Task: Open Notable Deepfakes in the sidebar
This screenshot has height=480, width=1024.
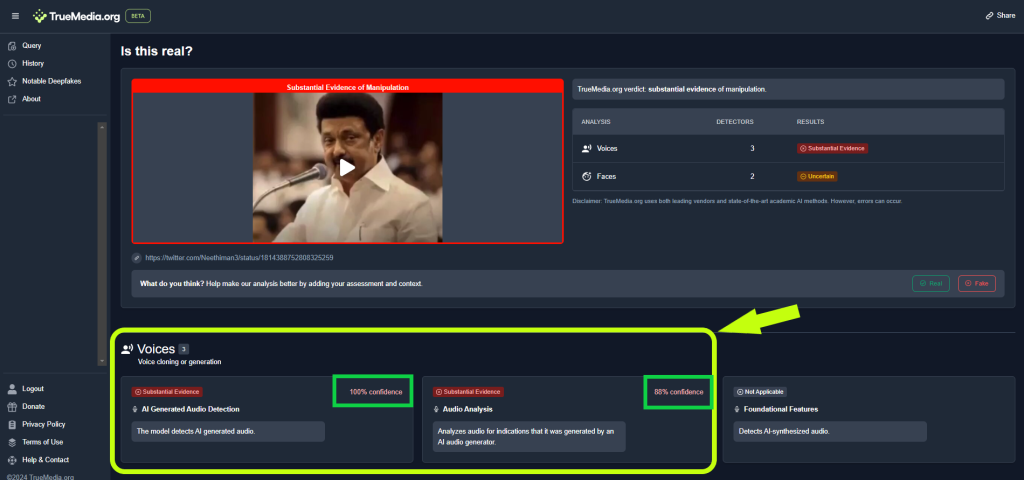Action: tap(52, 81)
